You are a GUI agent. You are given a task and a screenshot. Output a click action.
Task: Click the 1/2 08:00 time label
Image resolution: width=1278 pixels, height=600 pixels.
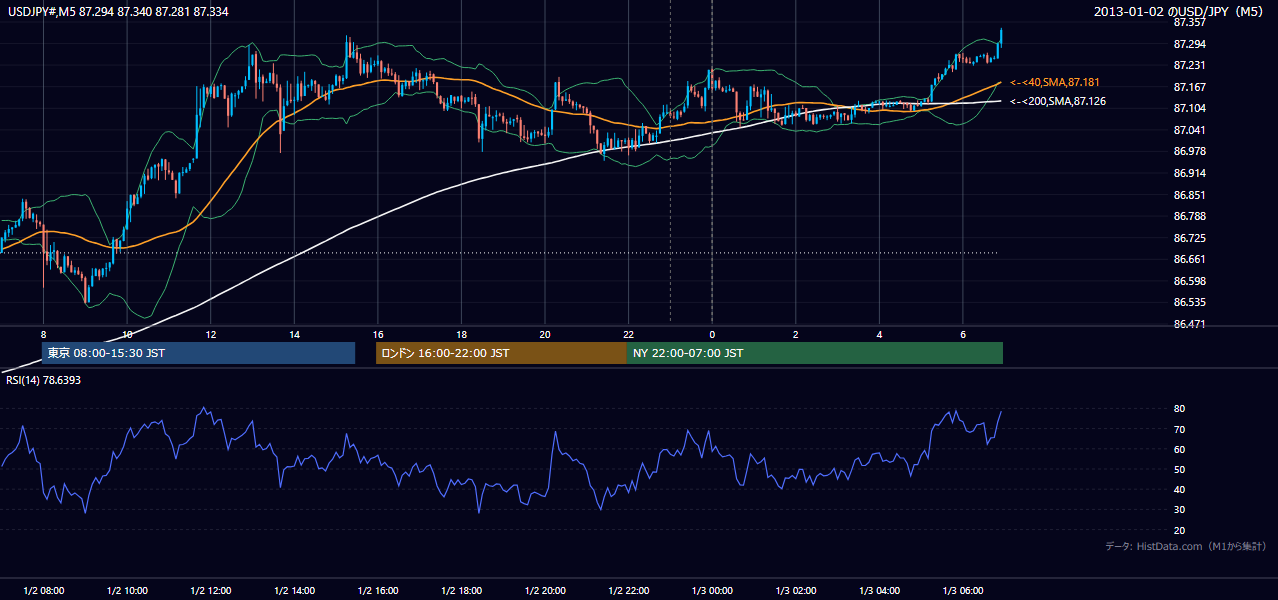coord(44,590)
